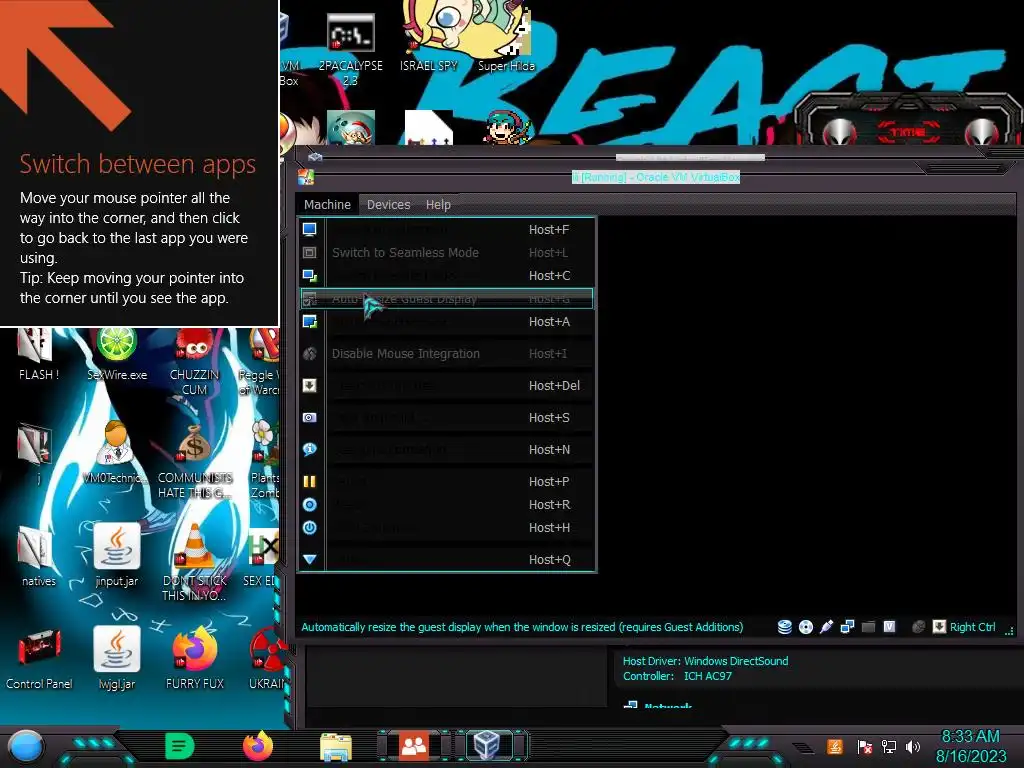
Task: Click Host Driver: Windows DirectSound text
Action: pyautogui.click(x=705, y=661)
